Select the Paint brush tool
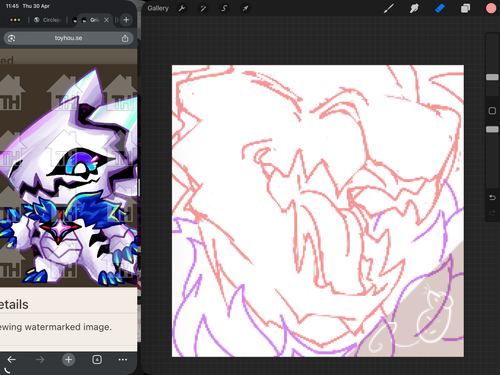 tap(389, 8)
